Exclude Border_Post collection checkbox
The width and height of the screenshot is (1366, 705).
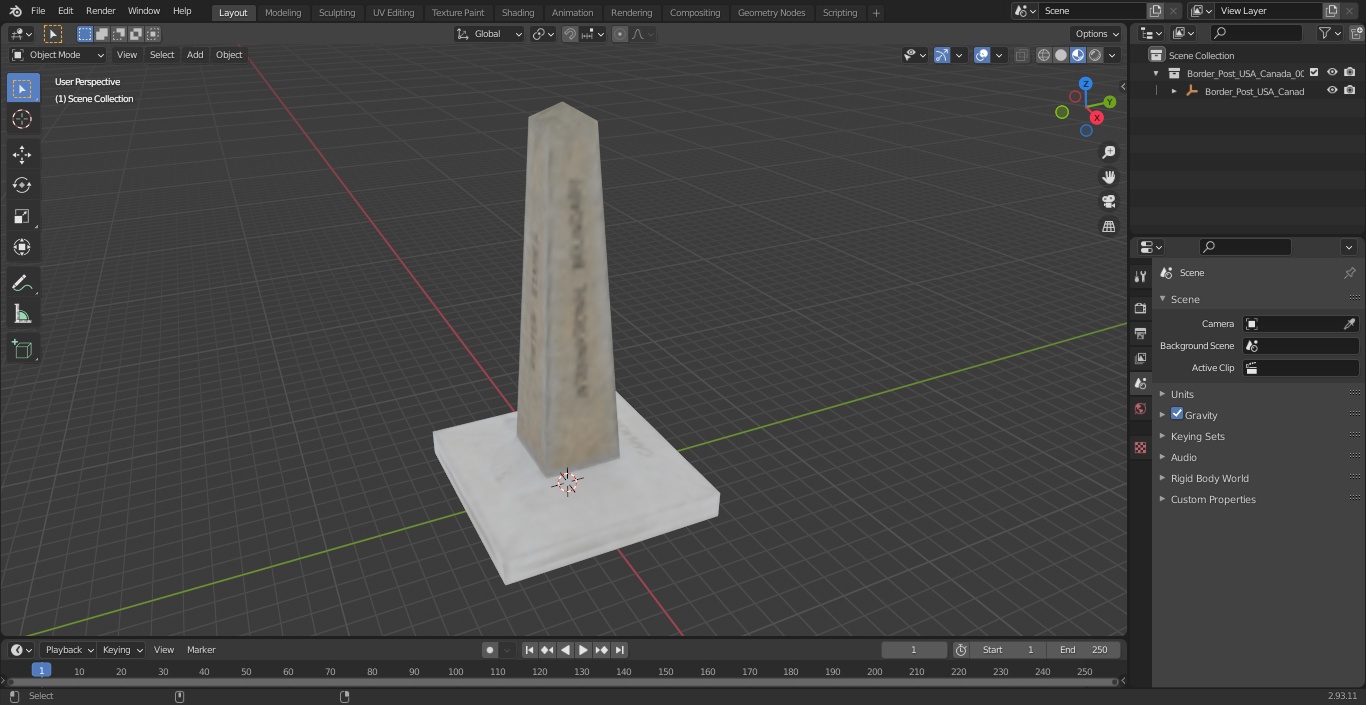click(x=1314, y=73)
